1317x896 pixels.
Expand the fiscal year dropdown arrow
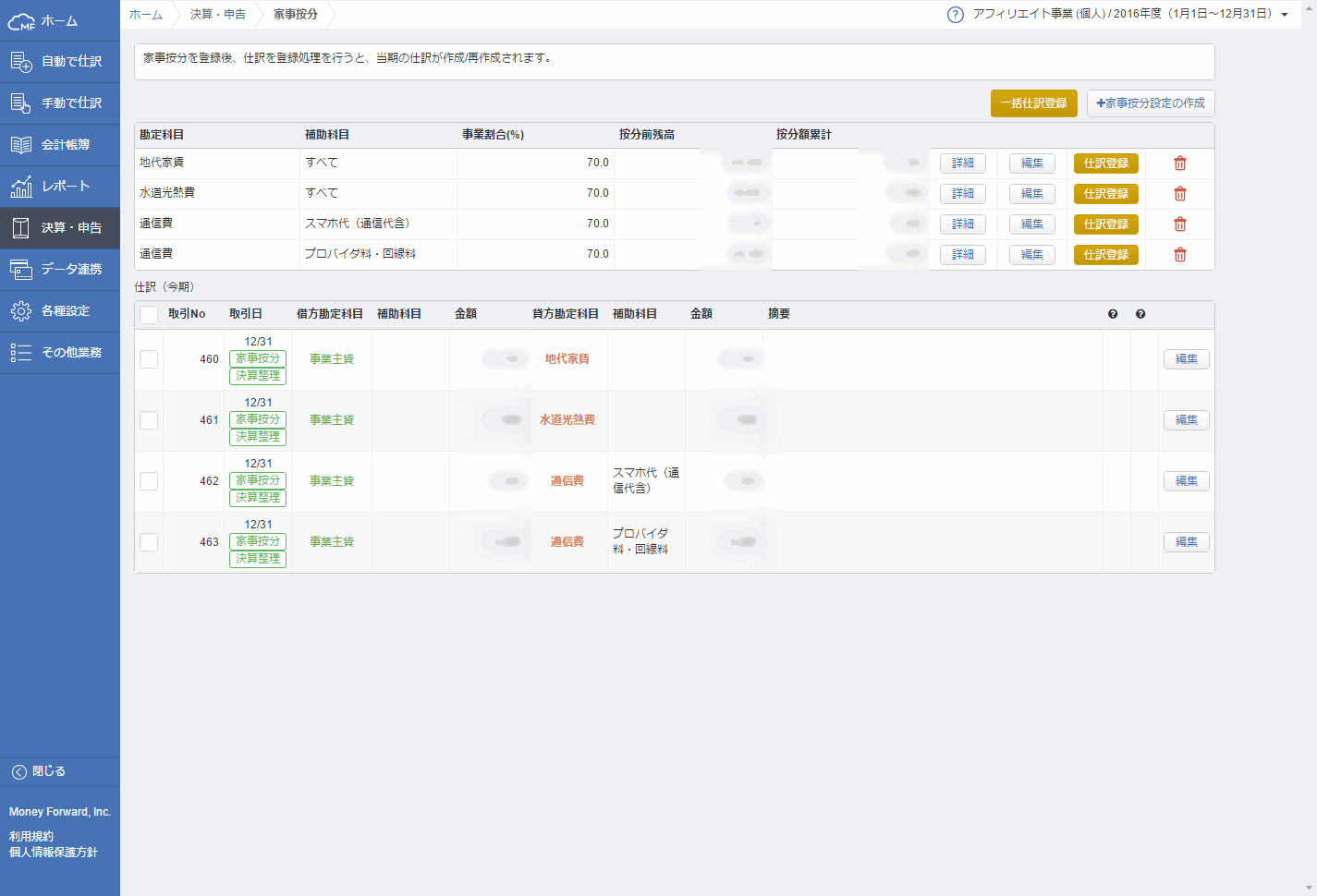[x=1284, y=15]
